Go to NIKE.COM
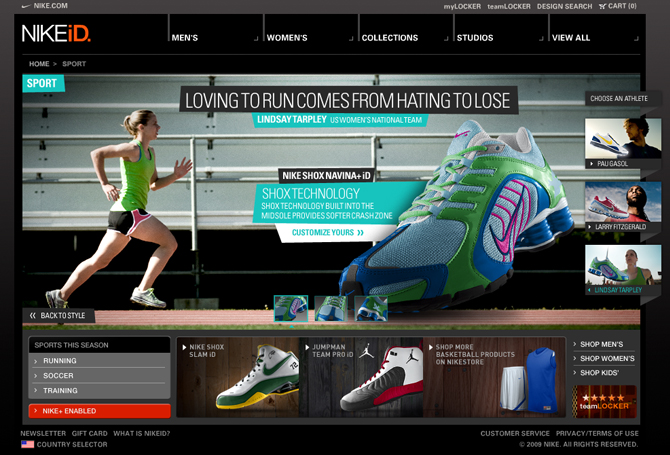Screen dimensions: 670x455 point(50,6)
